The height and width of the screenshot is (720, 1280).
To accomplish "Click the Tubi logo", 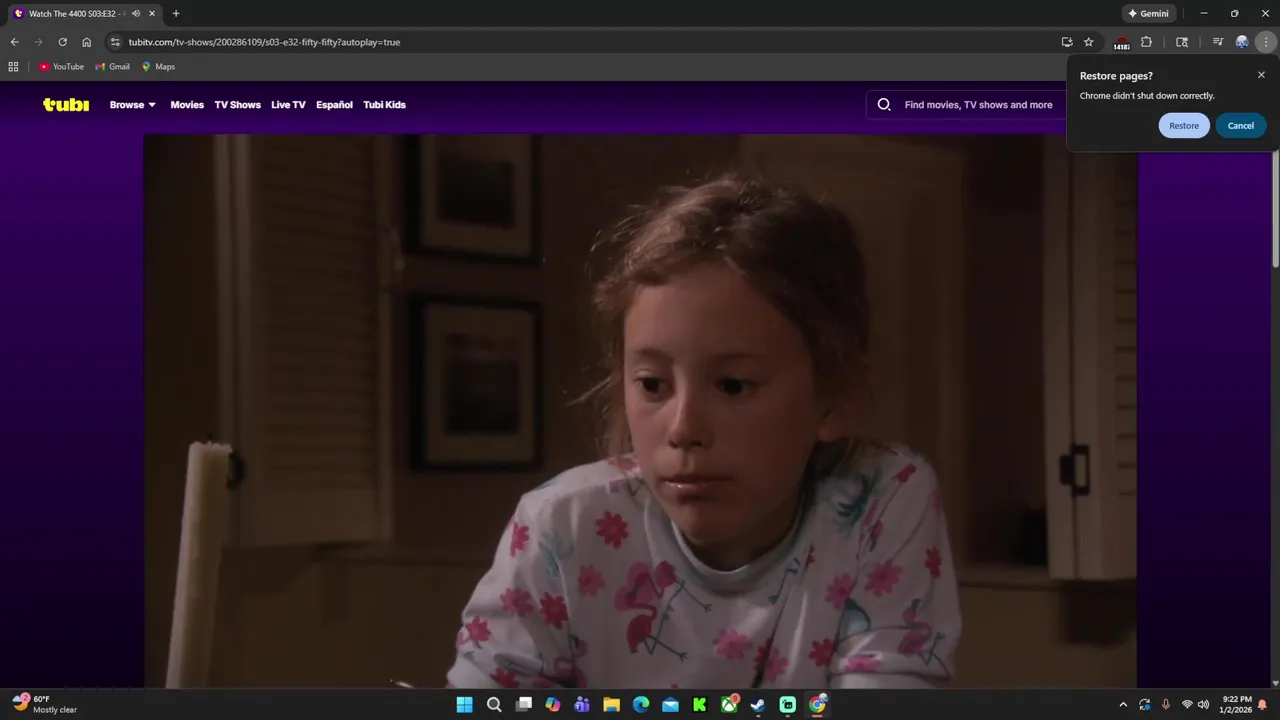I will tap(66, 104).
